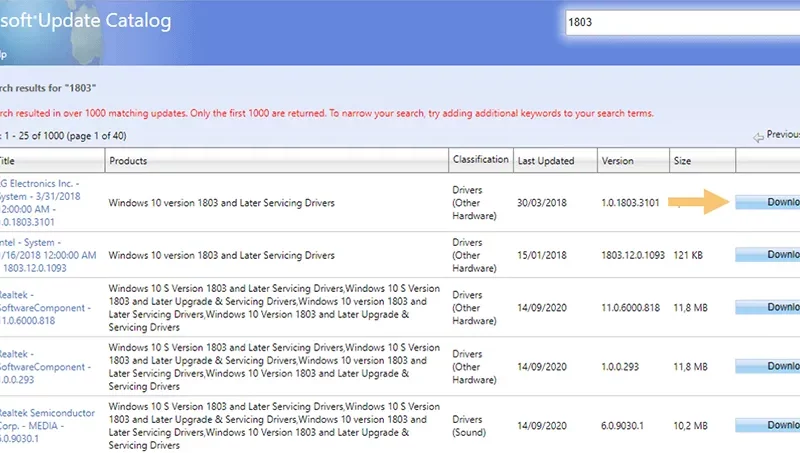800x453 pixels.
Task: Click the search results for "1803" heading
Action: (x=48, y=88)
